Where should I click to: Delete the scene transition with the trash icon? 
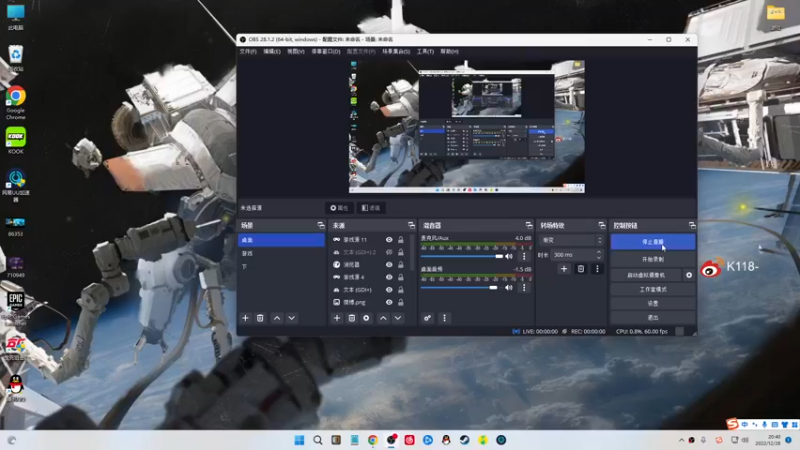tap(581, 269)
